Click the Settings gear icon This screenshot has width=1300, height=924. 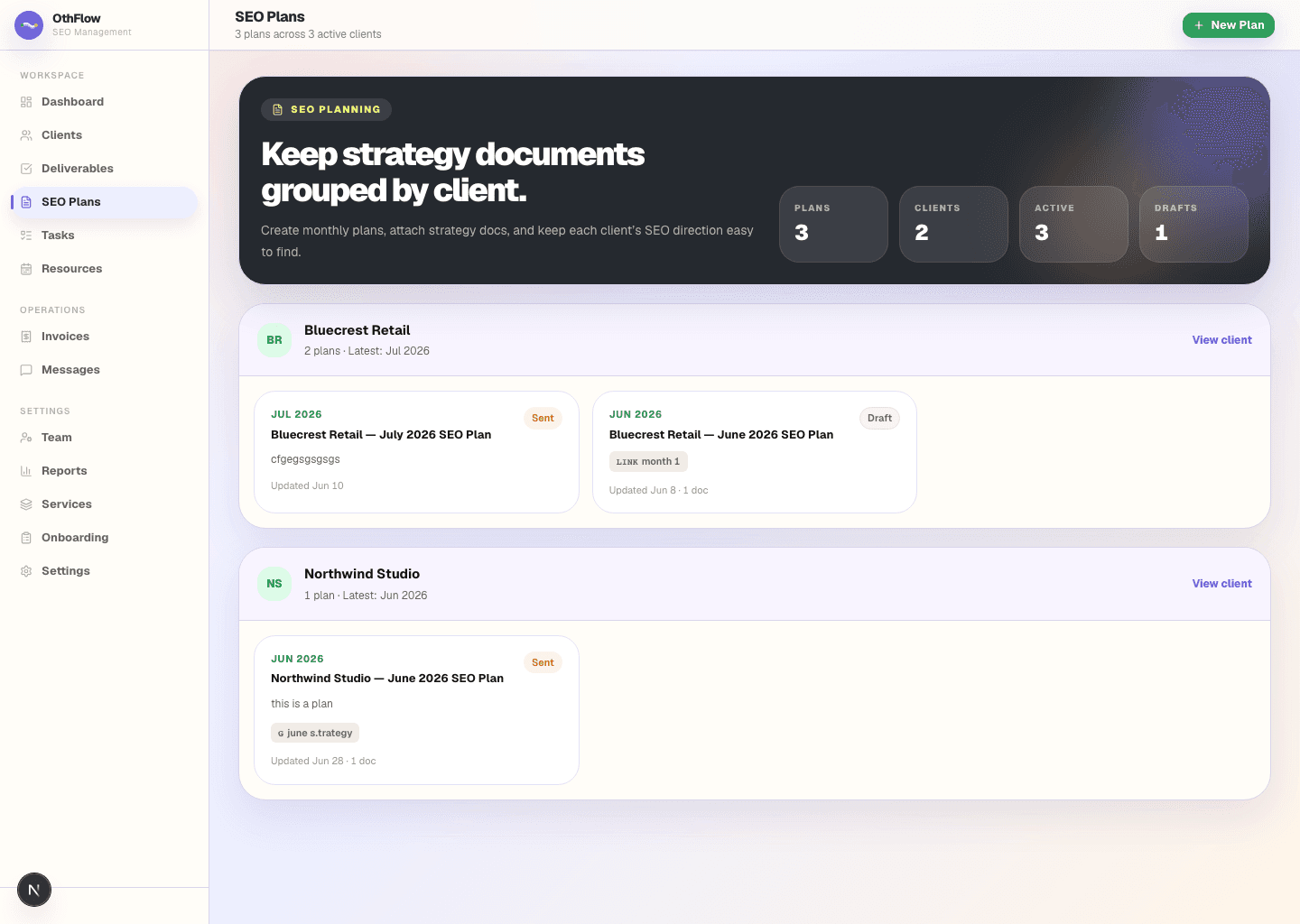(x=26, y=571)
